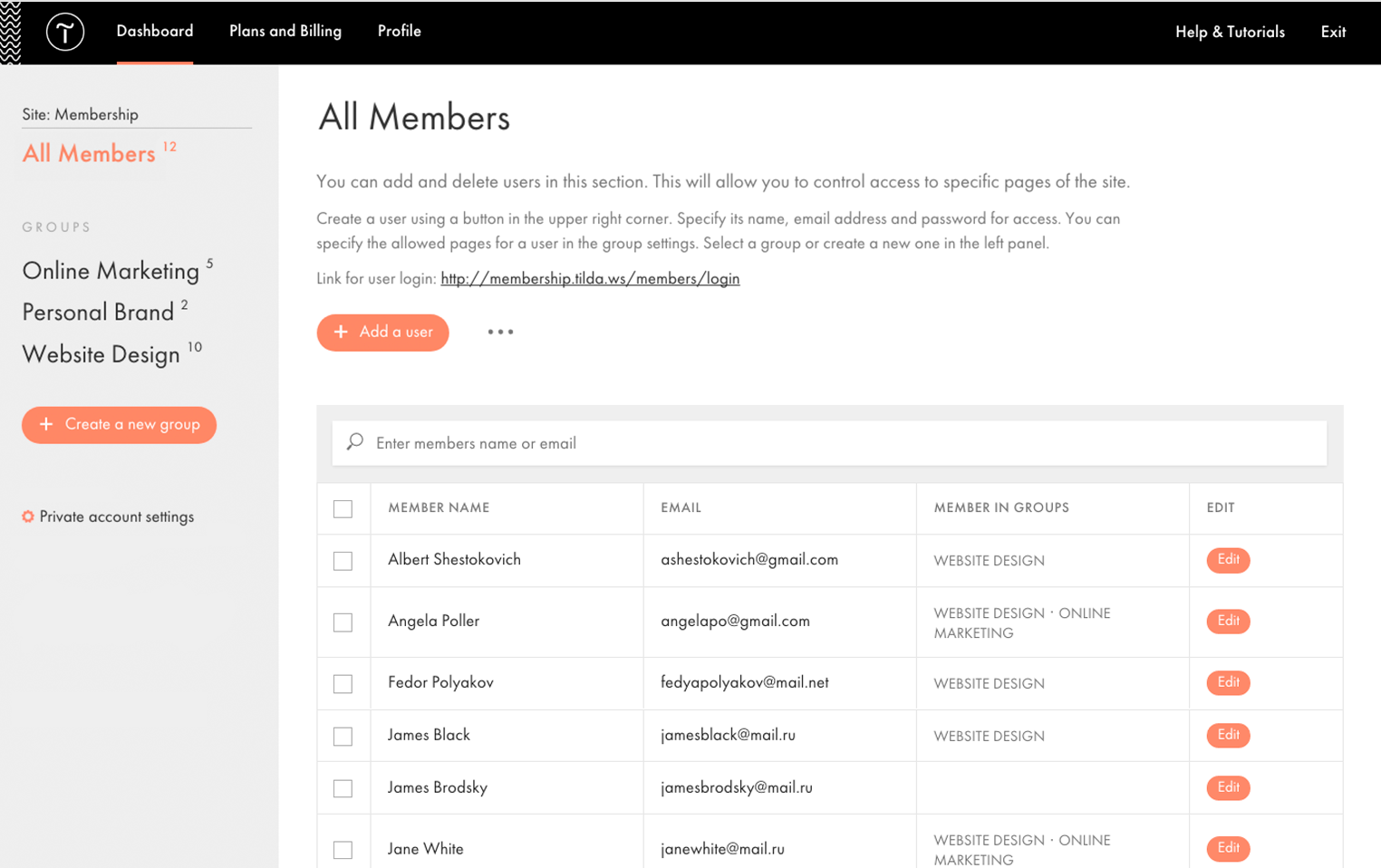Toggle the select-all members checkbox
Viewport: 1381px width, 868px height.
pyautogui.click(x=343, y=508)
